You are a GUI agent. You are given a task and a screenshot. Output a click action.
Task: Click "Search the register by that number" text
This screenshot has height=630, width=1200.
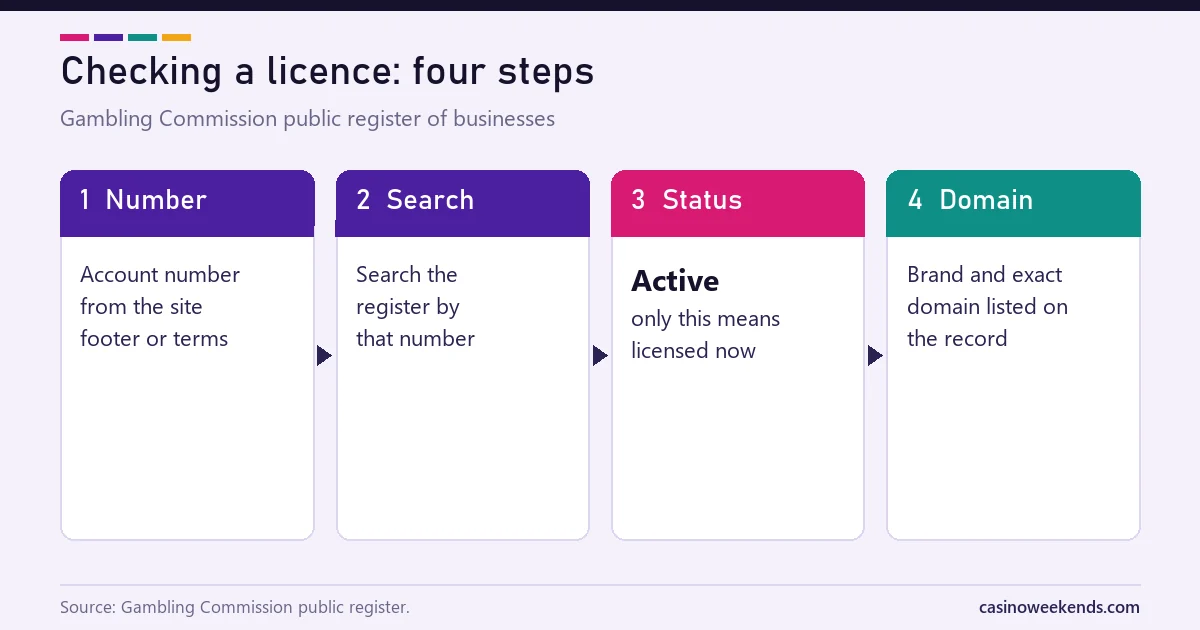click(415, 307)
